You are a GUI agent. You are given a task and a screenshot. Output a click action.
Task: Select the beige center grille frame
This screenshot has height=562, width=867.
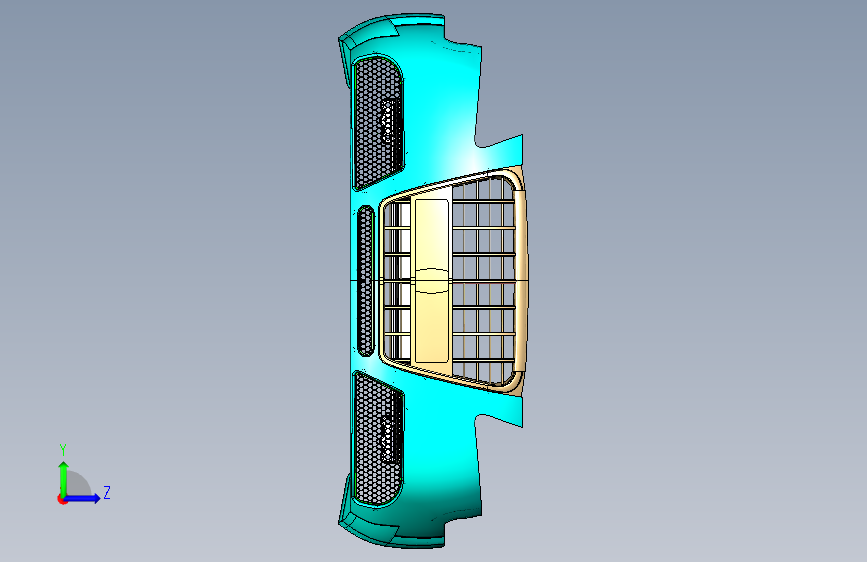[x=452, y=280]
